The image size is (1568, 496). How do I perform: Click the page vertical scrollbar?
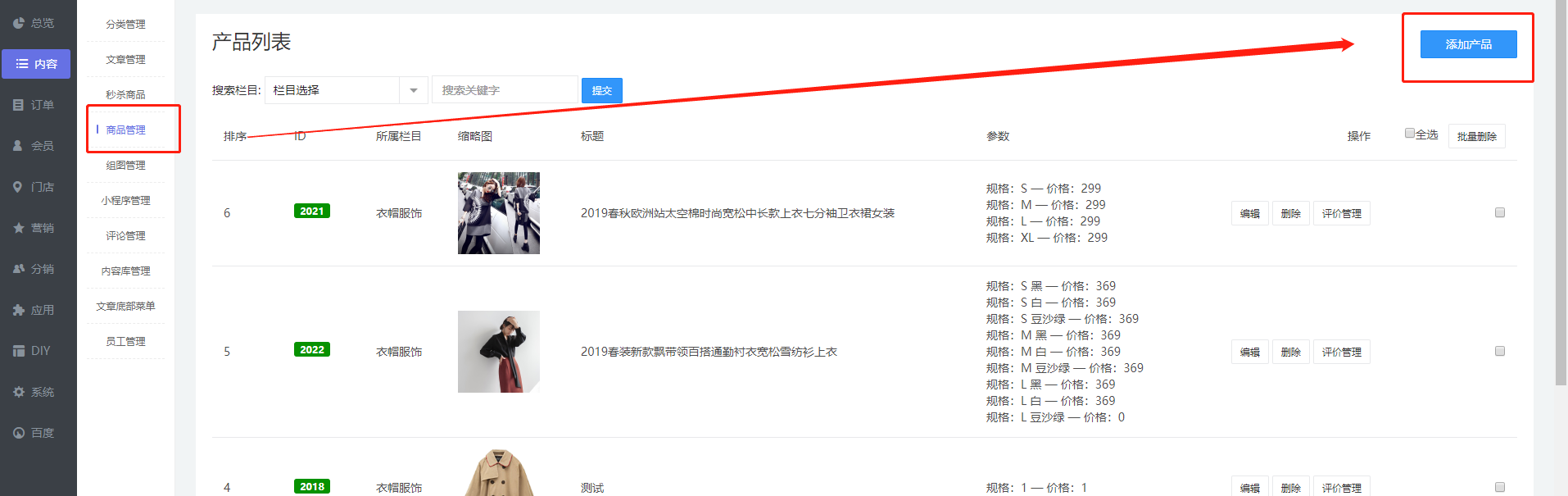[x=1561, y=193]
